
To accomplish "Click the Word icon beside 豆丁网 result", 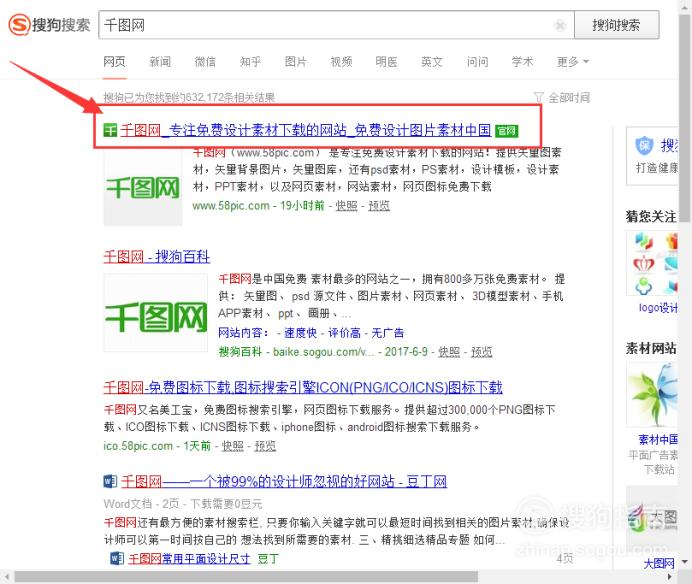I will coord(110,481).
